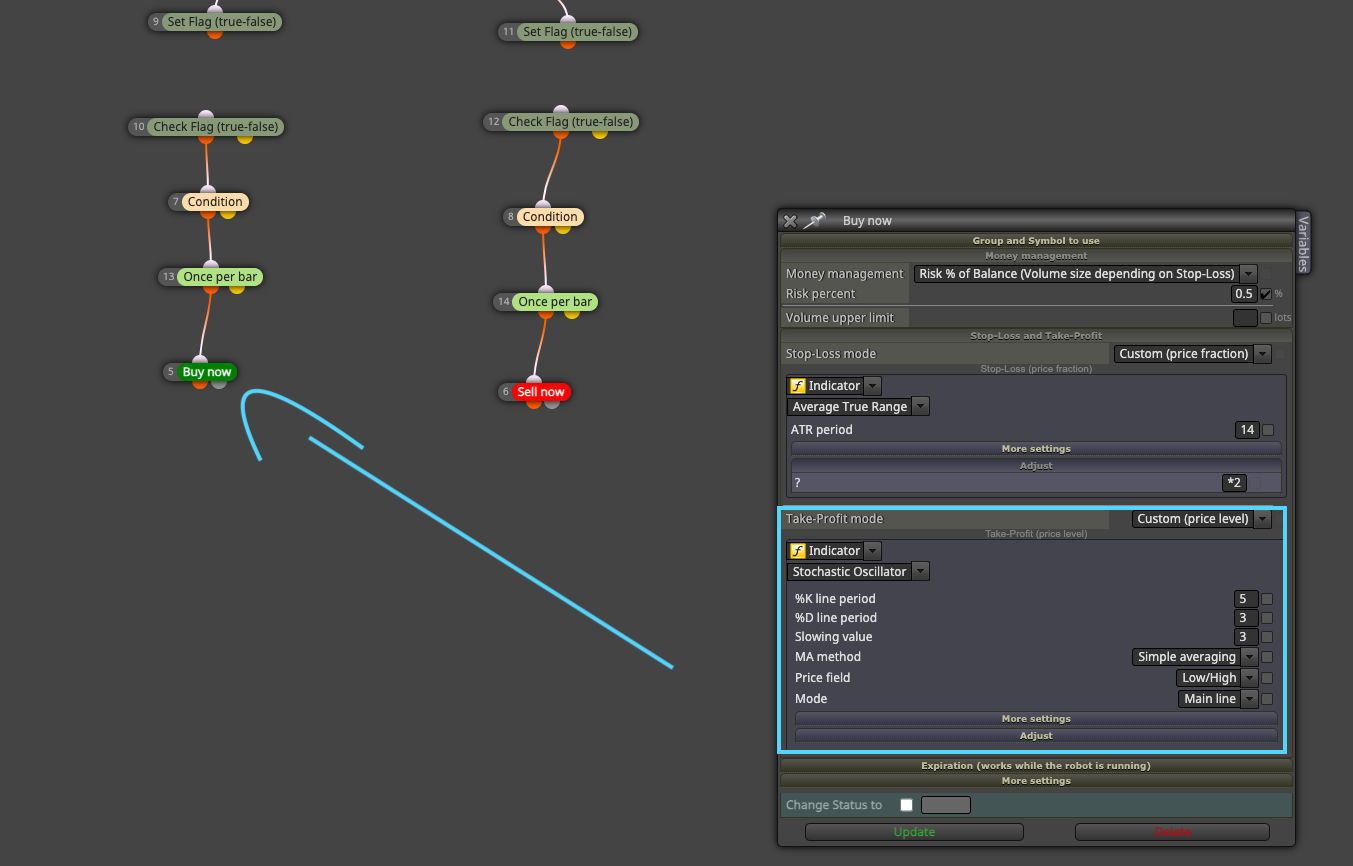Expand Expiration section header
Viewport: 1353px width, 866px height.
point(1036,766)
